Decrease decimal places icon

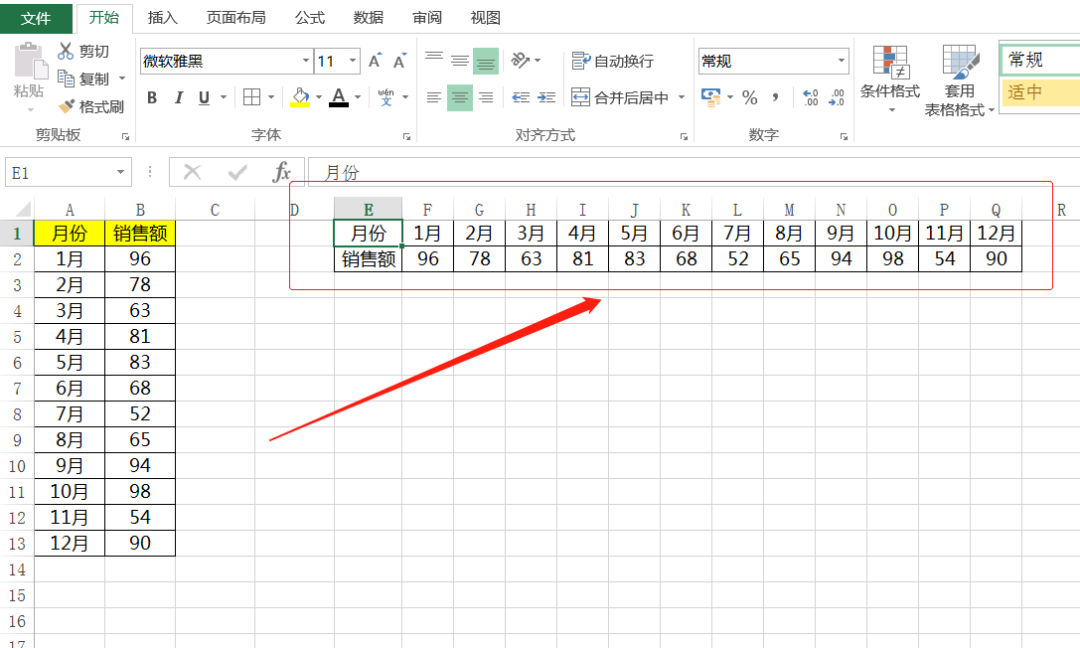[x=836, y=97]
